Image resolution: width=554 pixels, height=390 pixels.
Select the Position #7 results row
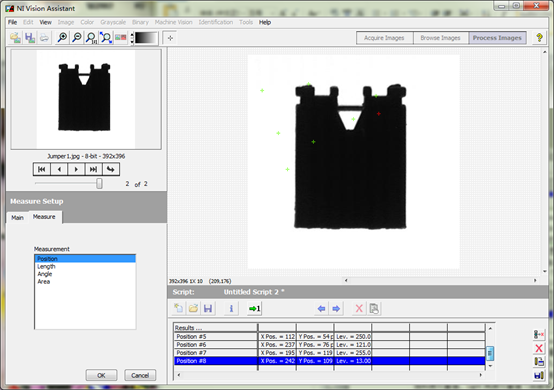tap(330, 353)
